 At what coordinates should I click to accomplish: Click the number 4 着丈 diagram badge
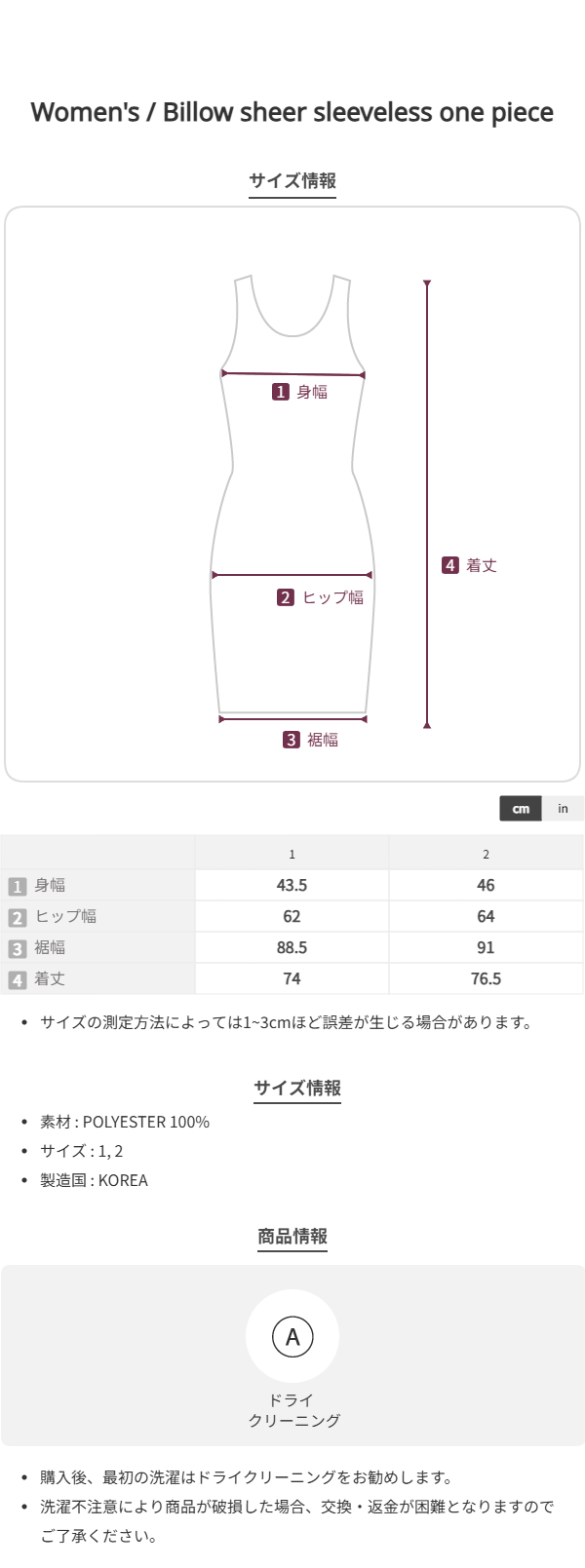point(450,565)
